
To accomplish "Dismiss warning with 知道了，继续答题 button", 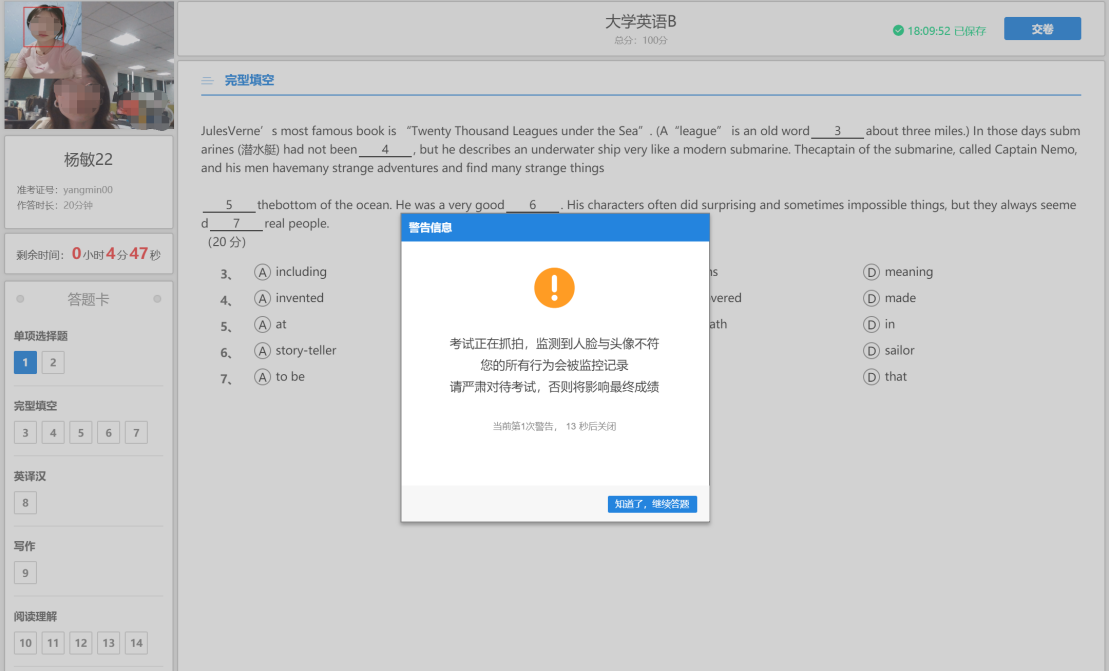I will pyautogui.click(x=652, y=504).
